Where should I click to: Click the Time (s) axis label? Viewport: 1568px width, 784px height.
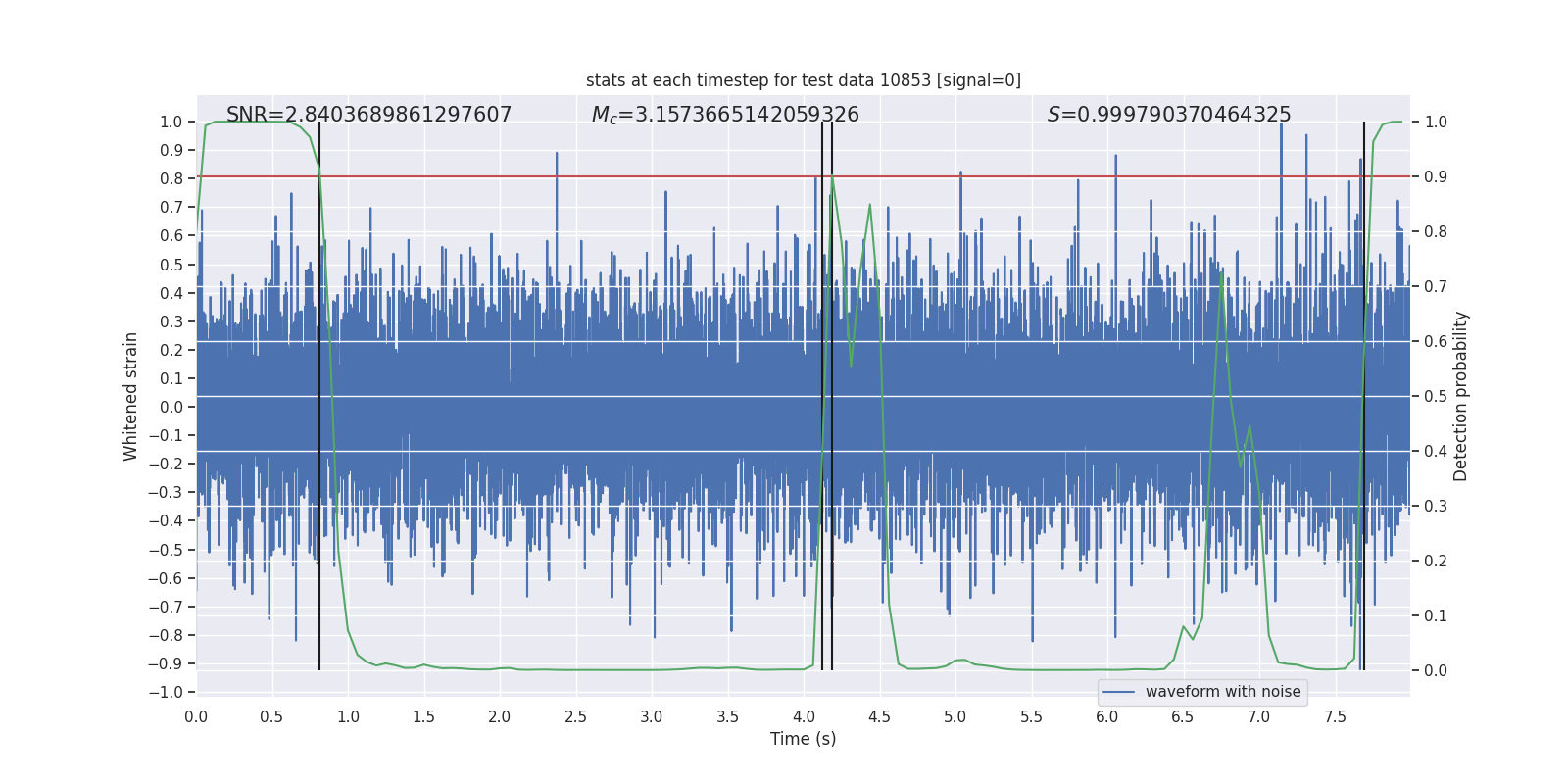[804, 739]
